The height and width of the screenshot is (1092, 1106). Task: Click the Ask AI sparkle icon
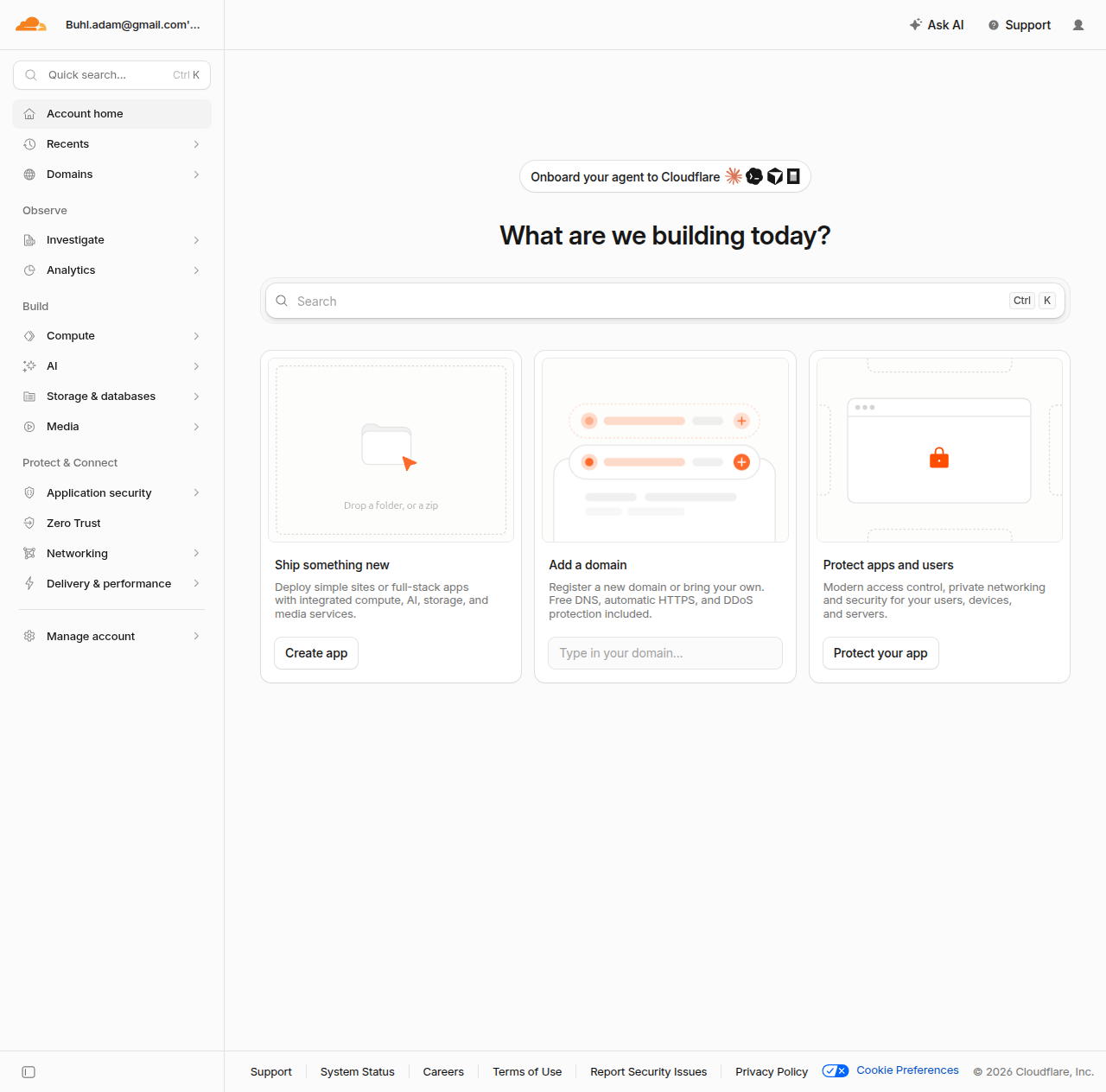916,25
